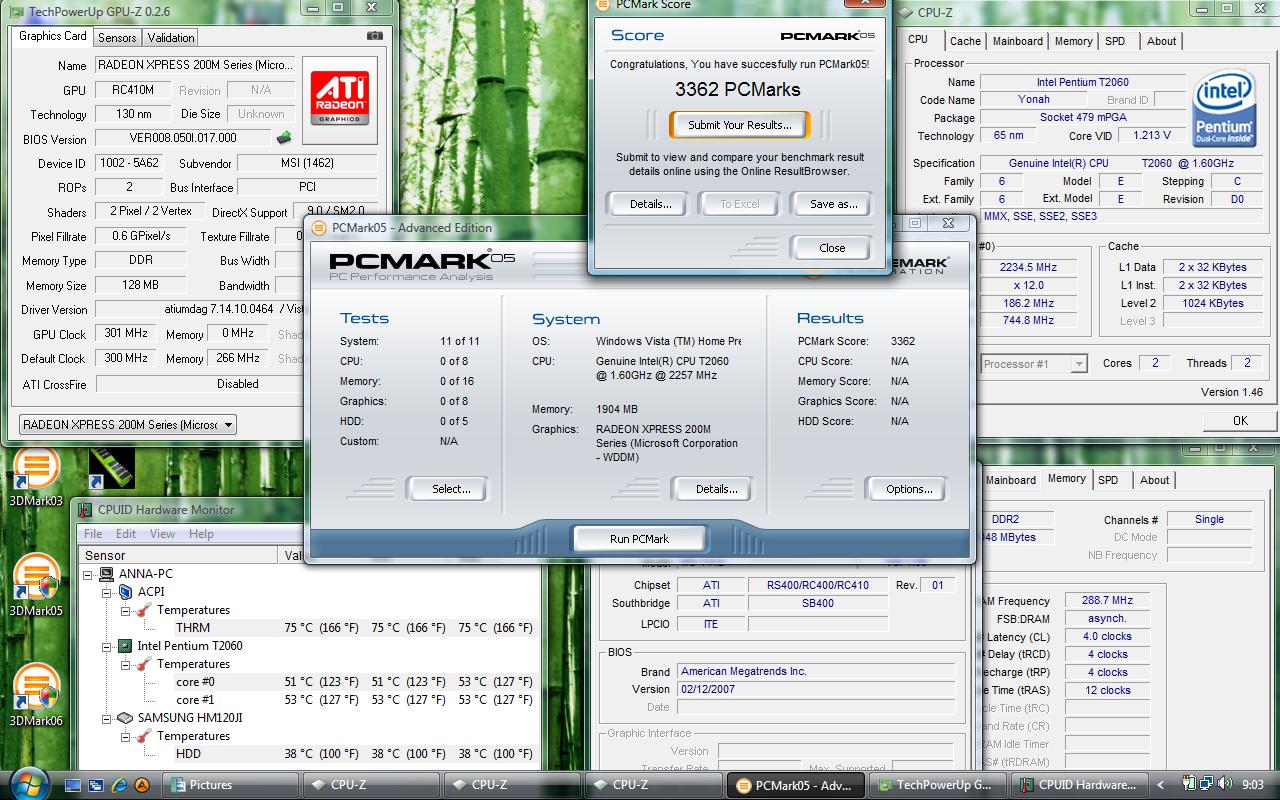
Task: Open the memory stick desktop shortcut
Action: (x=112, y=468)
